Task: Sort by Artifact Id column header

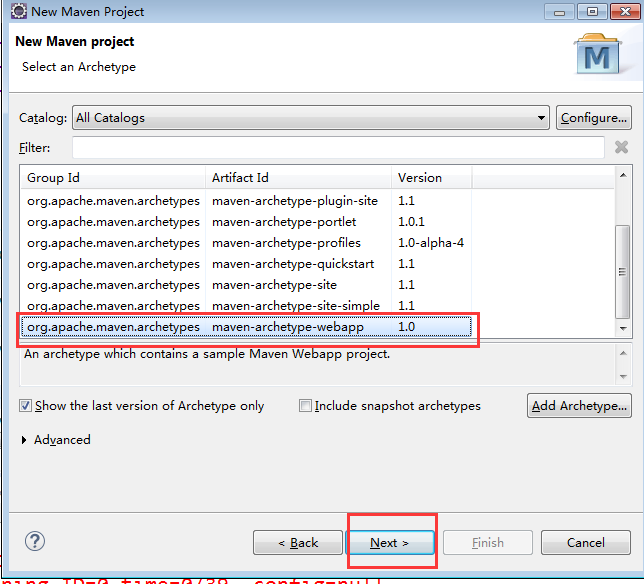Action: pyautogui.click(x=298, y=178)
